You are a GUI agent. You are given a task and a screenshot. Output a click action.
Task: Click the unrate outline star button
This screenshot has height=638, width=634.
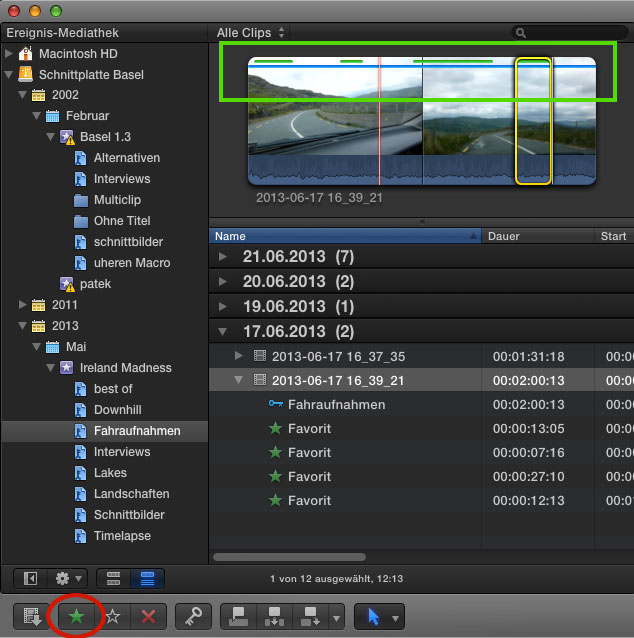113,616
